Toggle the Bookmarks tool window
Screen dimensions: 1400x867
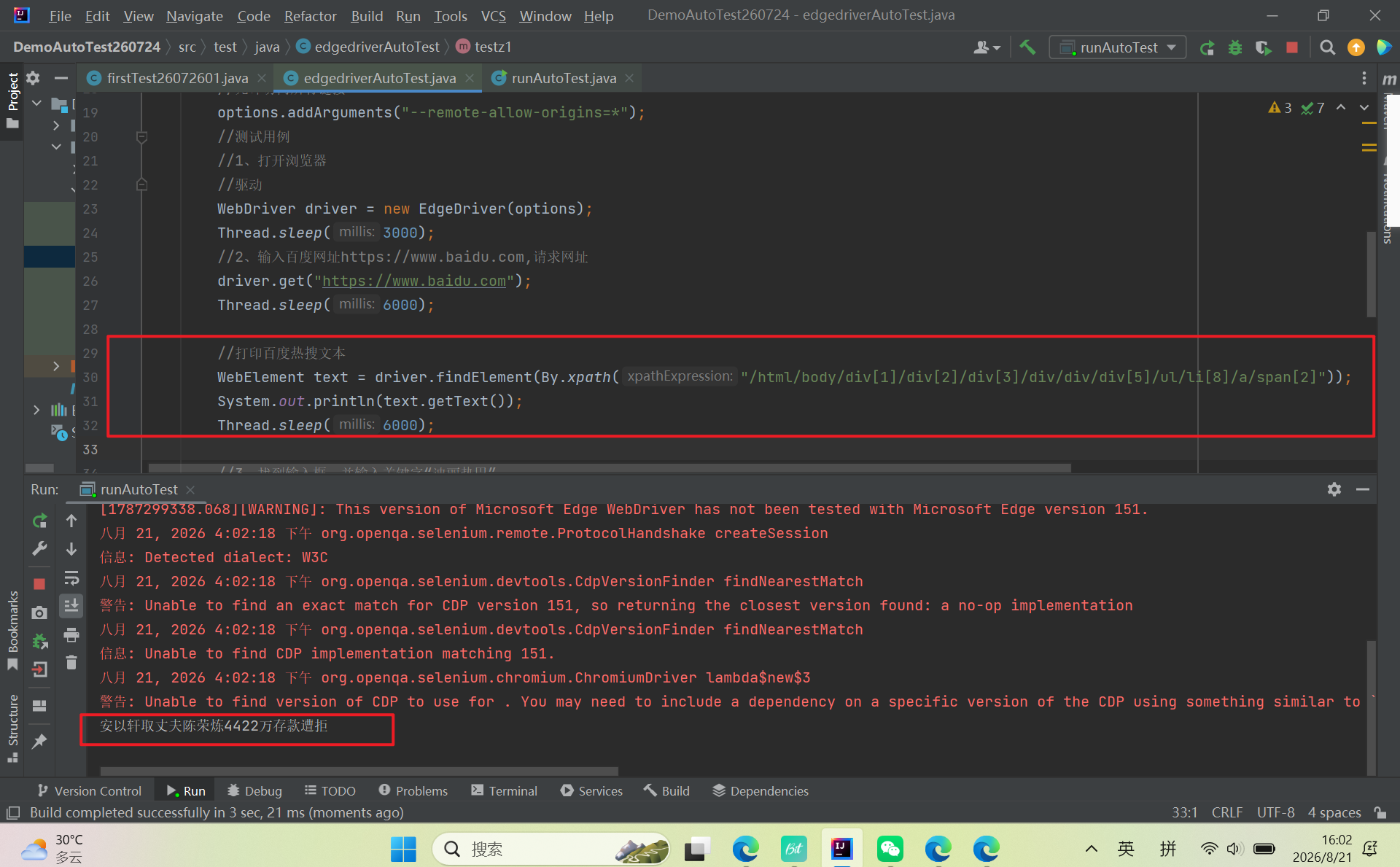(x=12, y=631)
